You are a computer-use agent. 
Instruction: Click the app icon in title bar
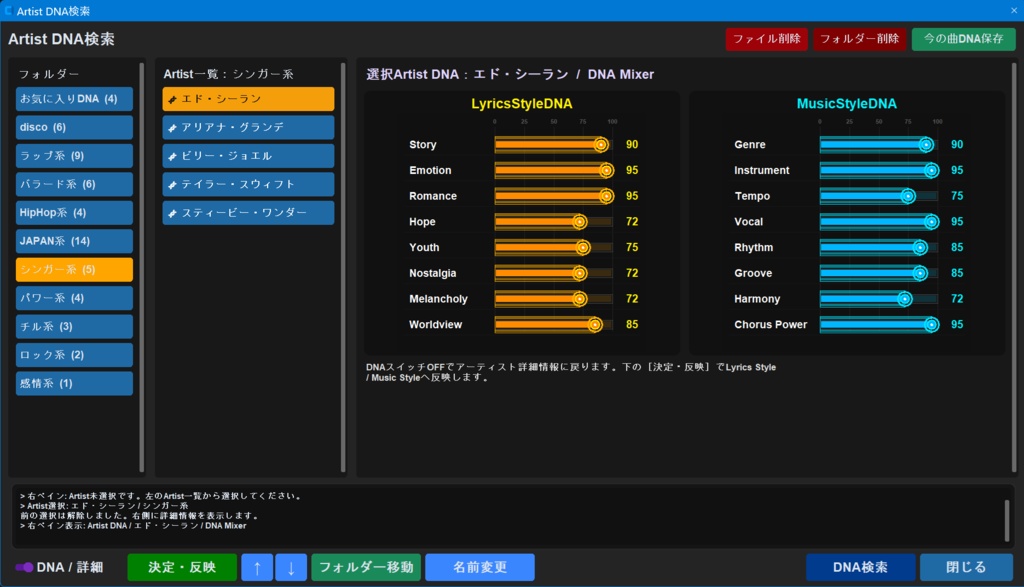(x=8, y=10)
